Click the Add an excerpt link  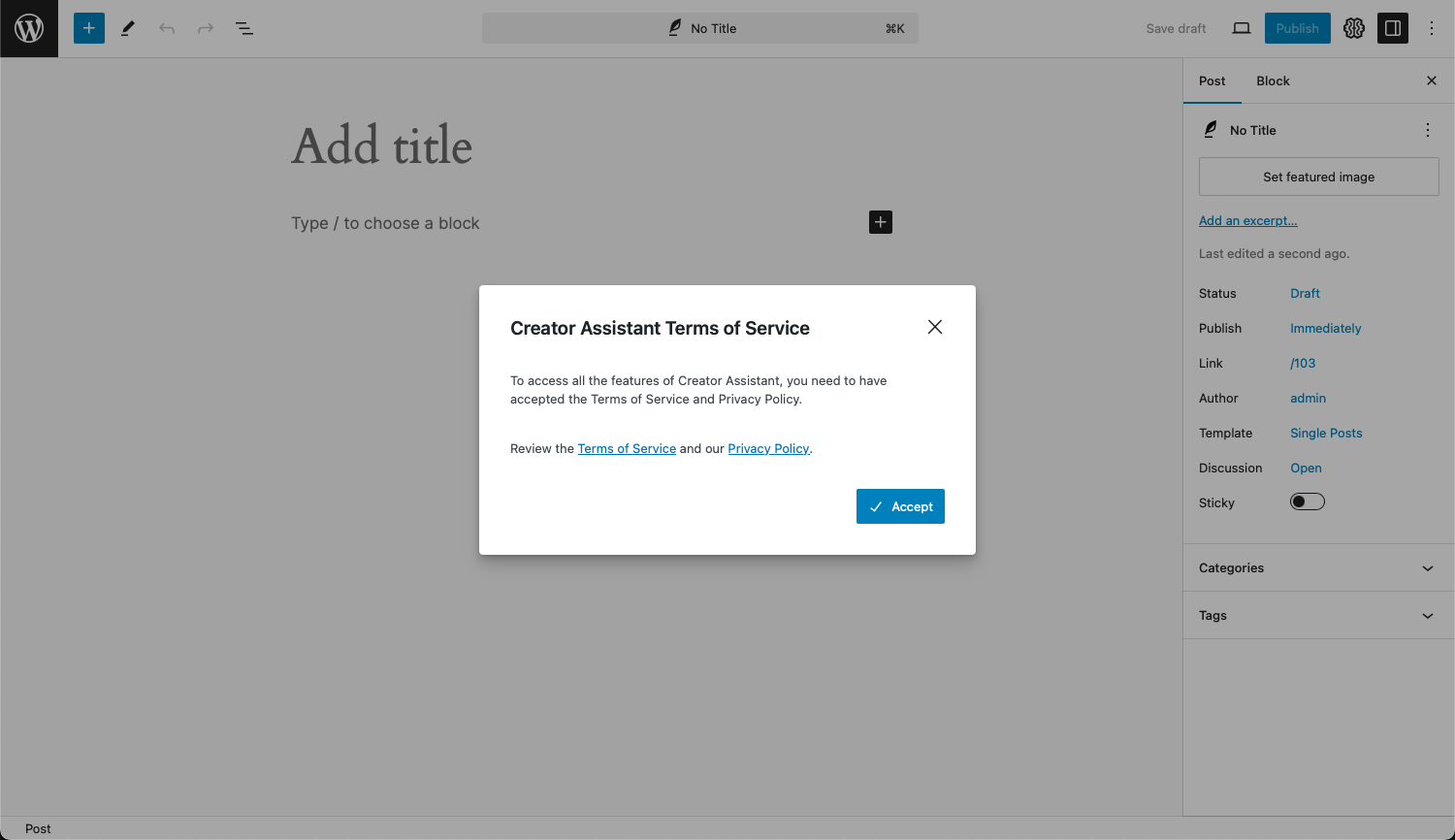pyautogui.click(x=1248, y=220)
